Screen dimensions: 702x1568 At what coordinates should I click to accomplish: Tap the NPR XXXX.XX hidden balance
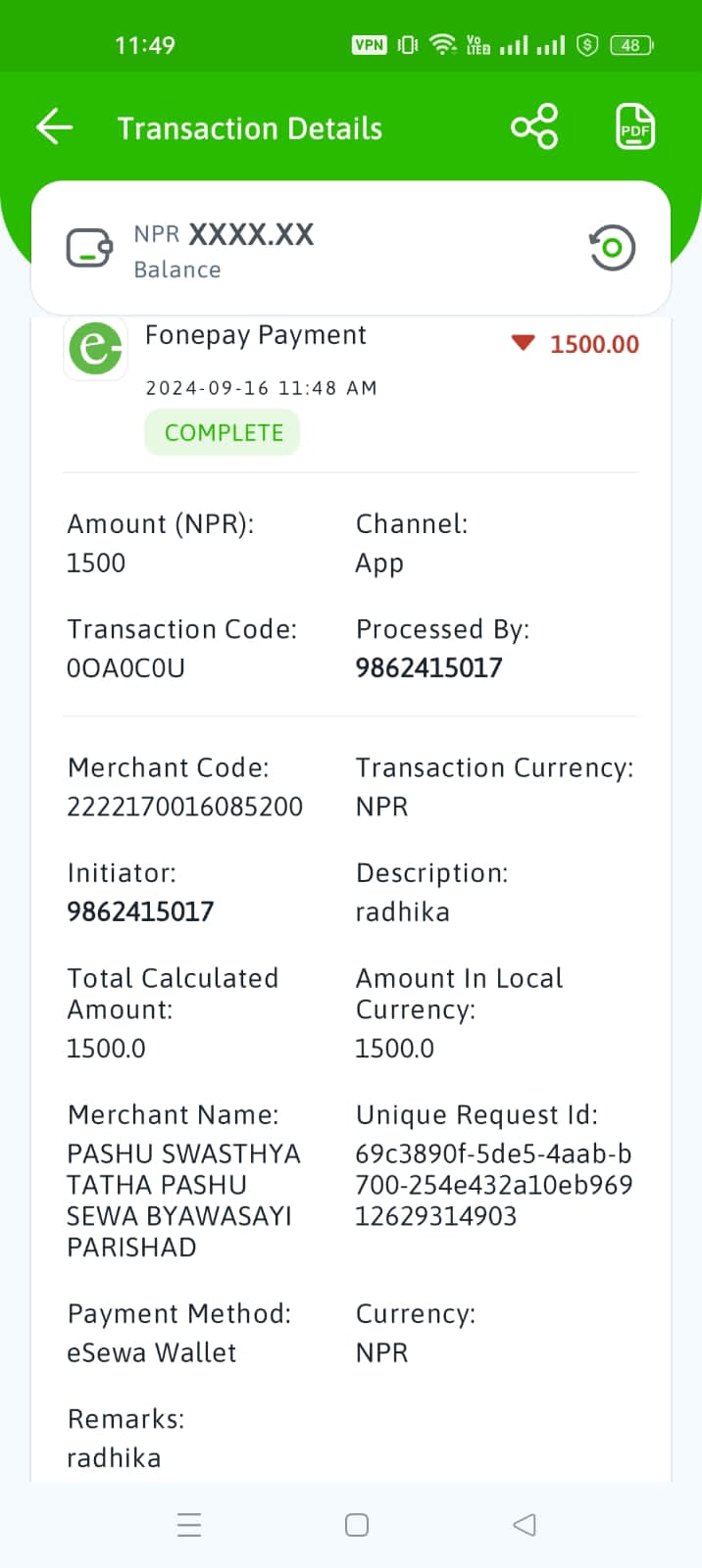click(224, 234)
